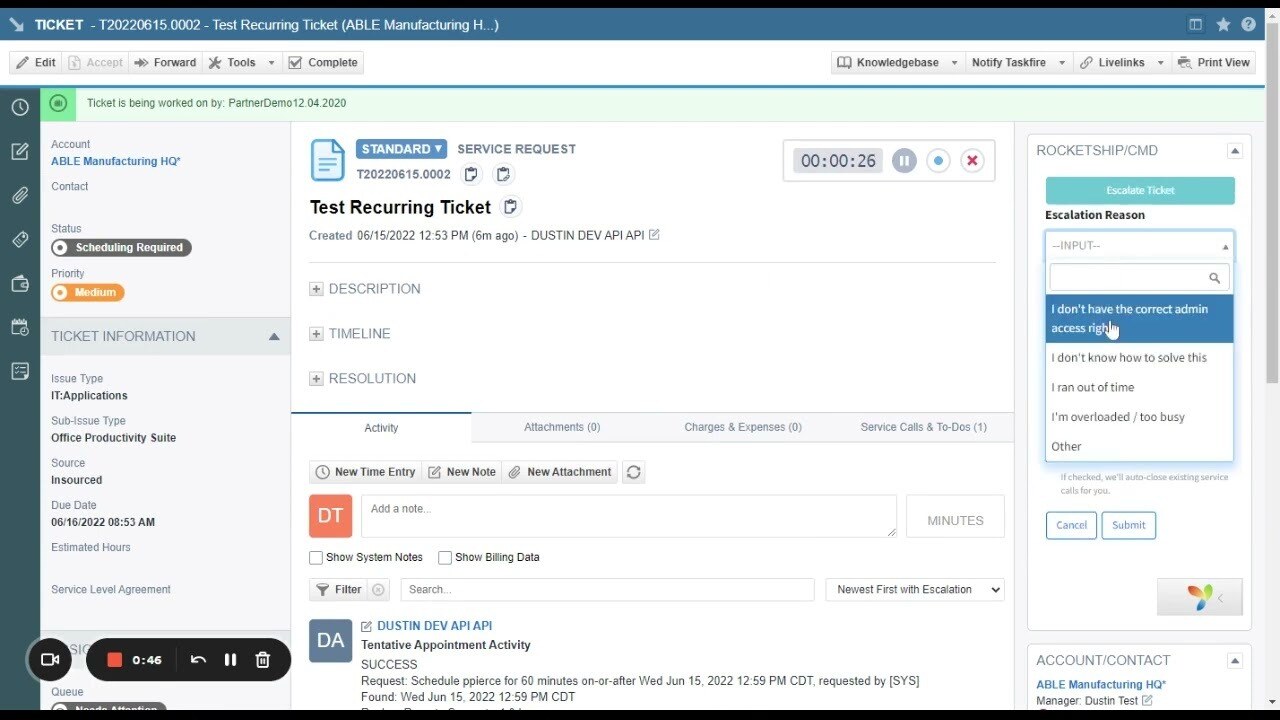Open the Tools dropdown menu
The width and height of the screenshot is (1280, 720).
(x=241, y=62)
